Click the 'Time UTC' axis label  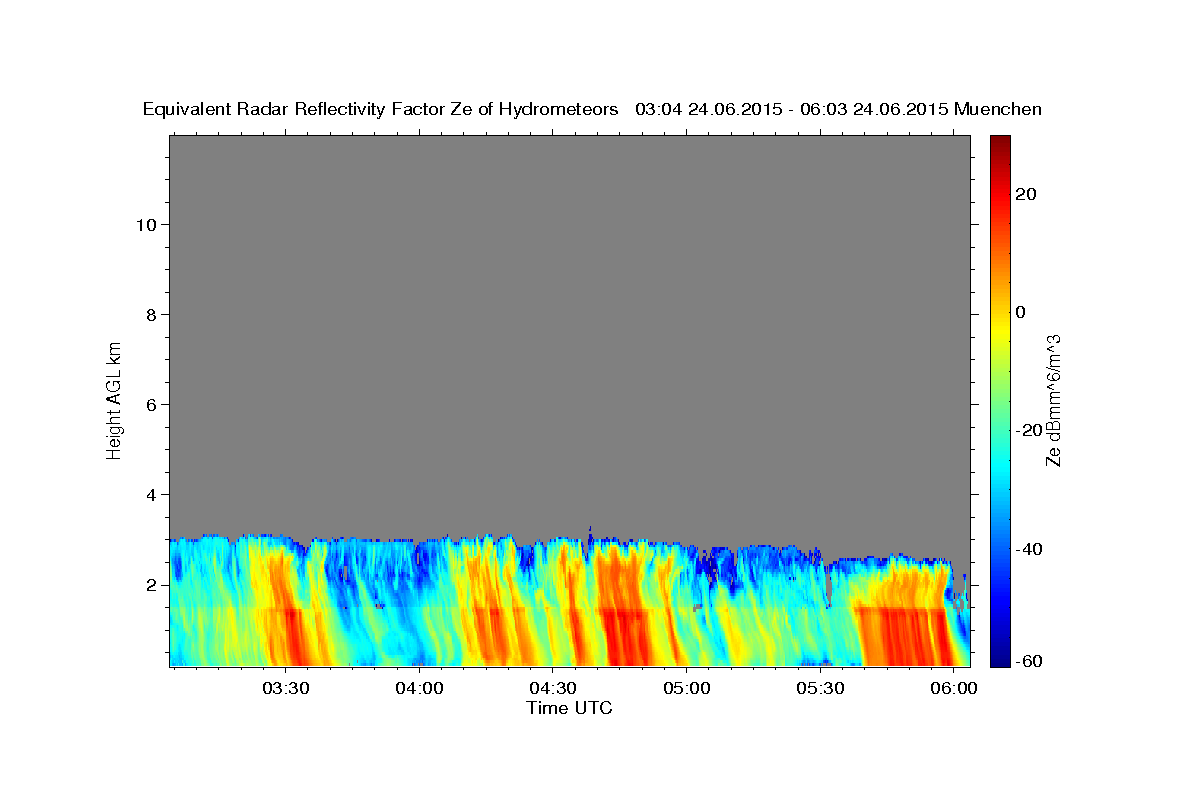tap(569, 708)
